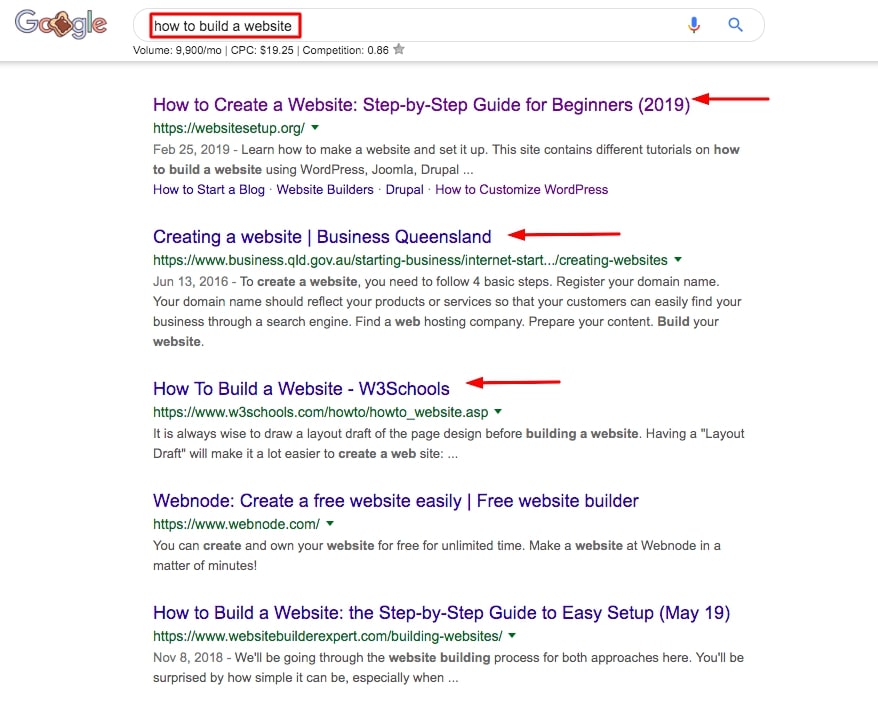Open the 'How to Start a Blog' sitelink

(x=208, y=189)
